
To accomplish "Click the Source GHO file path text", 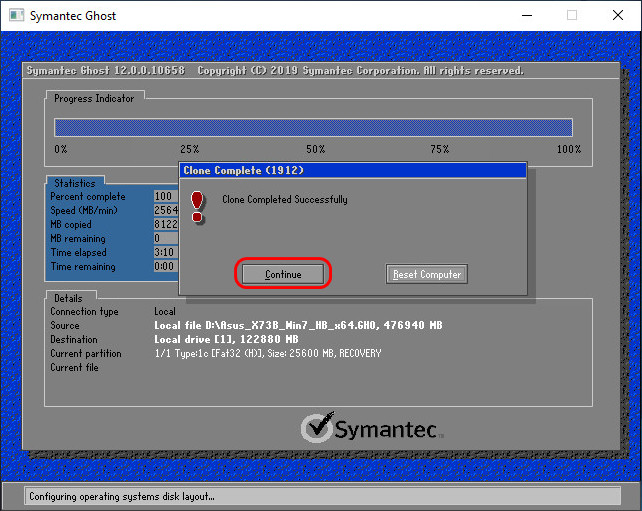I will pos(298,326).
